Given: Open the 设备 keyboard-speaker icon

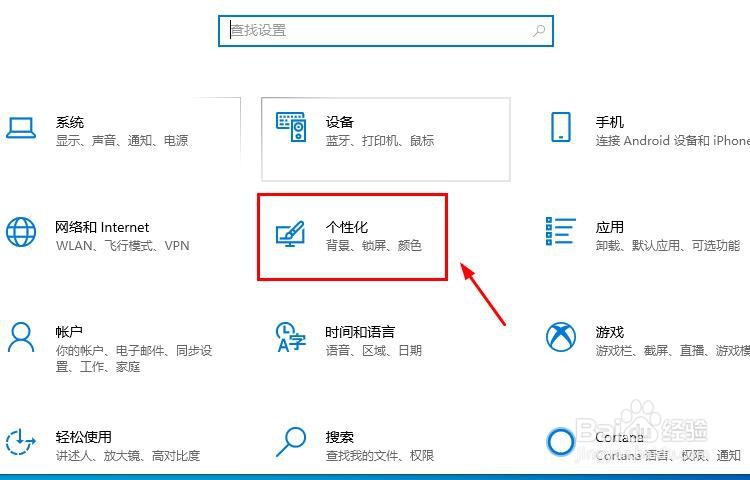Looking at the screenshot, I should click(291, 127).
